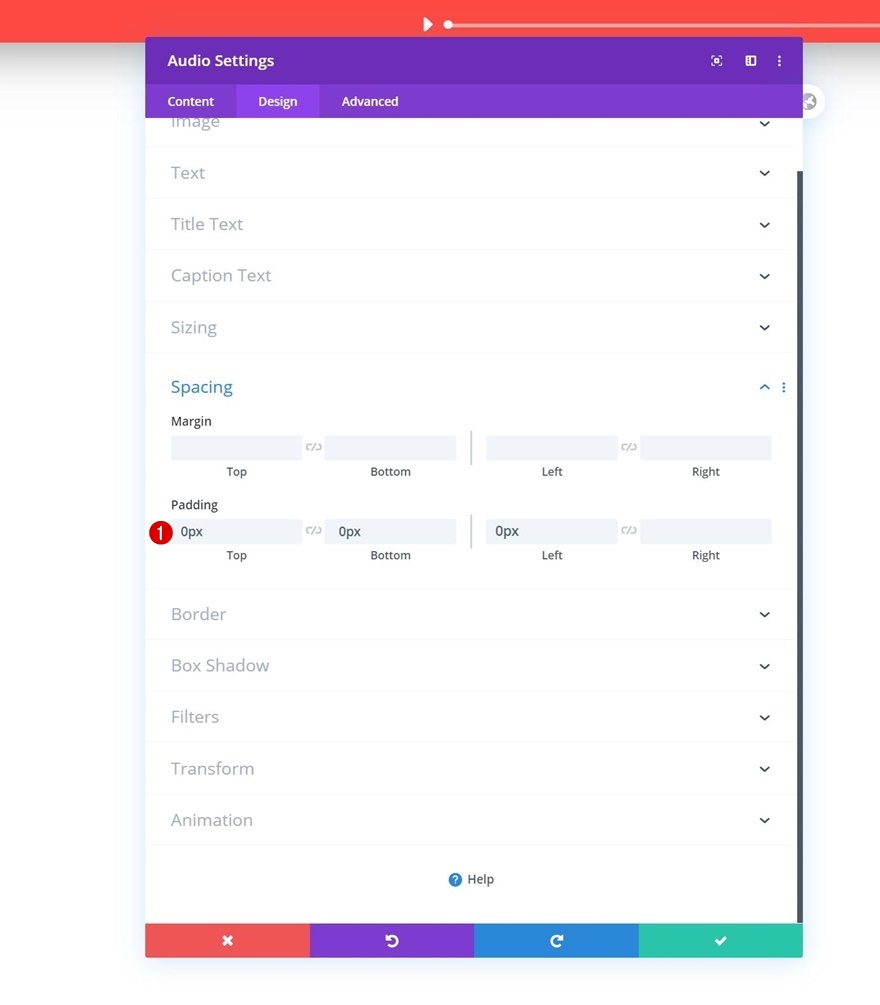This screenshot has height=1005, width=880.
Task: Click the Margin Top input field
Action: pos(237,447)
